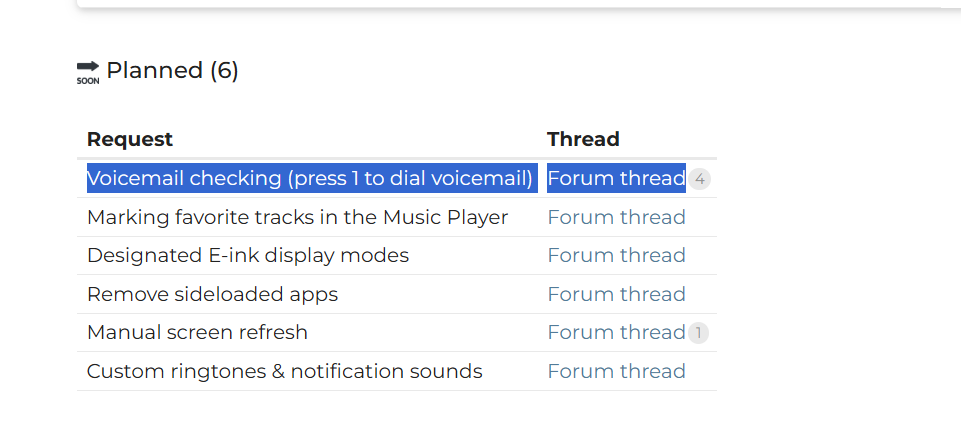The image size is (961, 426).
Task: Click the Marking favorite tracks in the Music Player text
Action: click(297, 218)
